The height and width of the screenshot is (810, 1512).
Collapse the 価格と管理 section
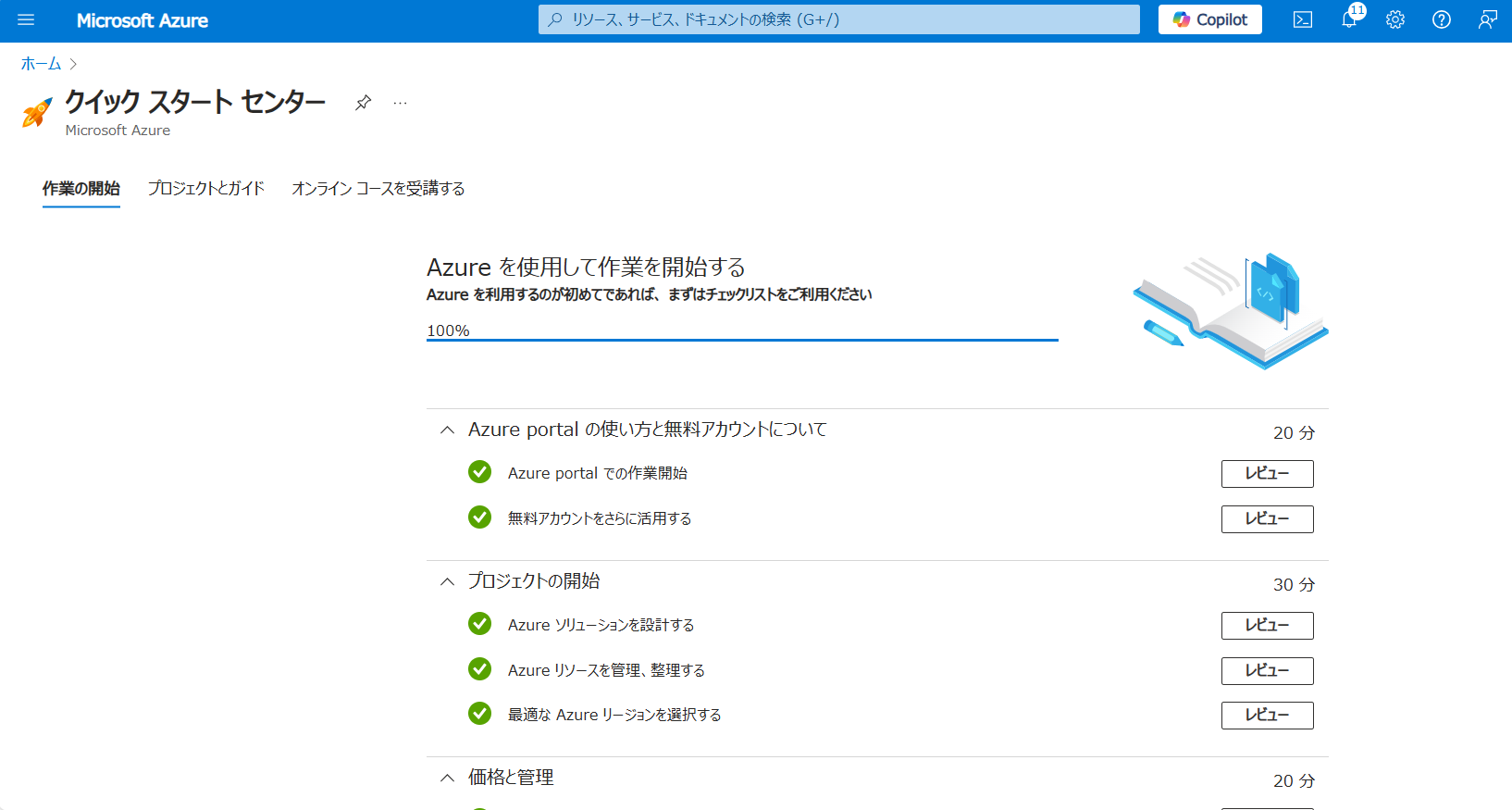pyautogui.click(x=448, y=778)
